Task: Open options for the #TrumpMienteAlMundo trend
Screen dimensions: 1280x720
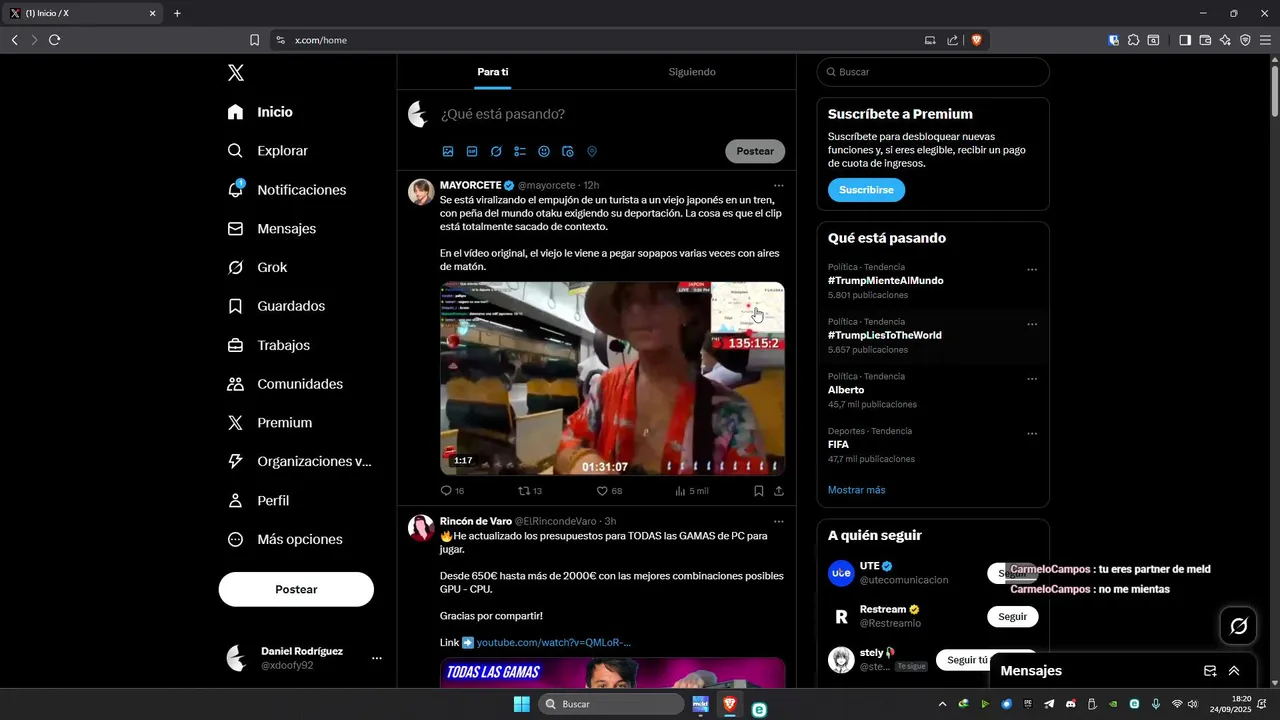Action: pos(1032,269)
